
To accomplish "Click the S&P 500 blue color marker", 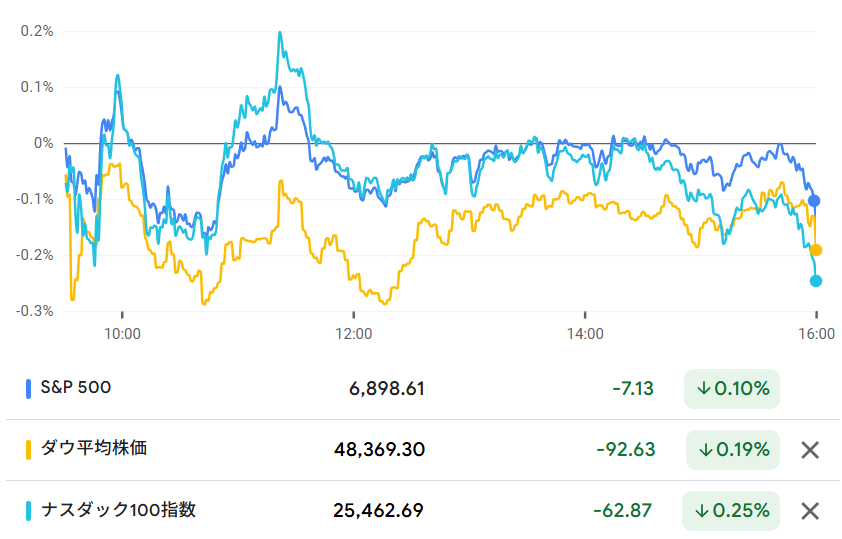I will [x=29, y=388].
